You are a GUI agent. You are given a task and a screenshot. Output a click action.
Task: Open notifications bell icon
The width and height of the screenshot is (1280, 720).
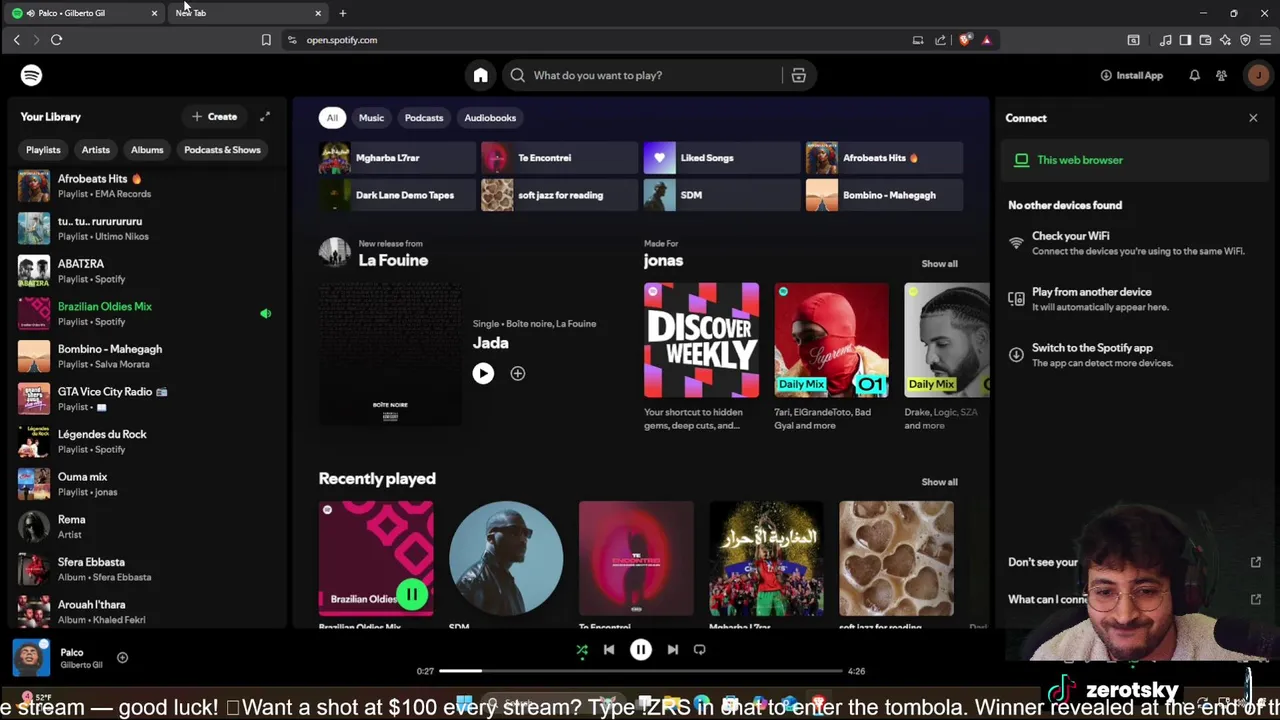pyautogui.click(x=1194, y=75)
